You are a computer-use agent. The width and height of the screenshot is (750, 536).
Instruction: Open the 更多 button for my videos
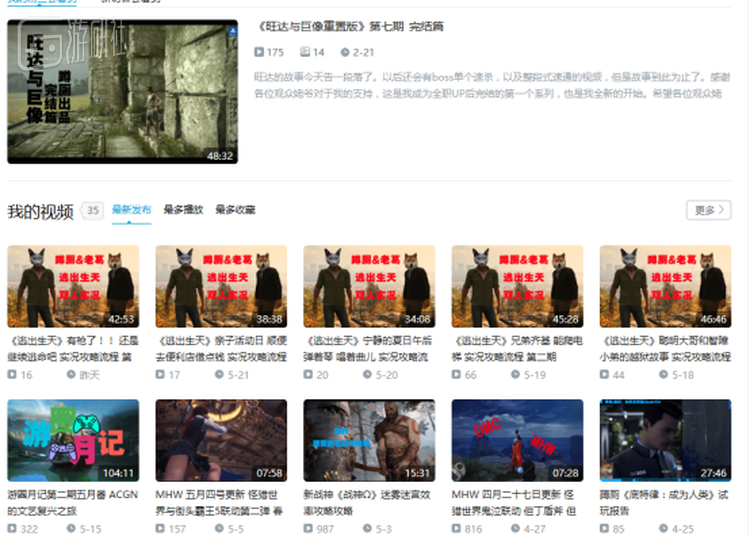point(708,210)
